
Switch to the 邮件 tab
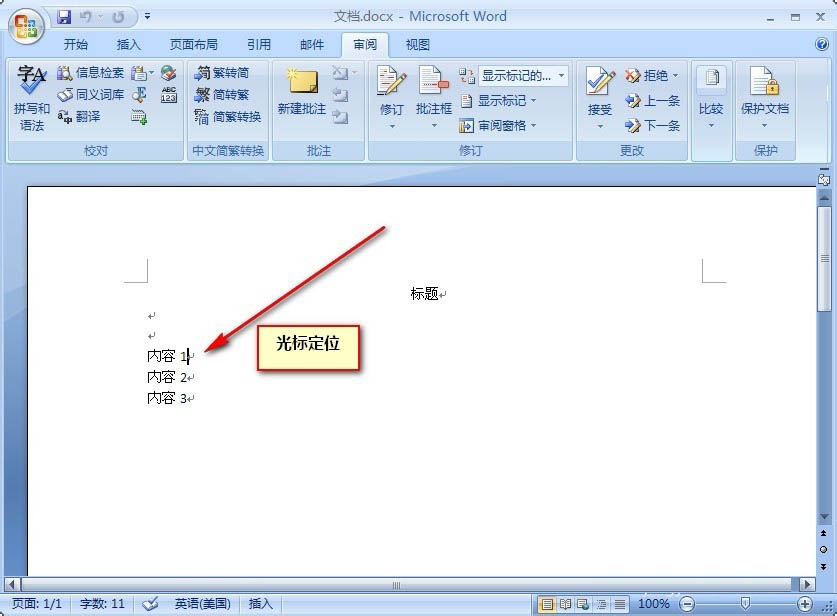(x=312, y=45)
